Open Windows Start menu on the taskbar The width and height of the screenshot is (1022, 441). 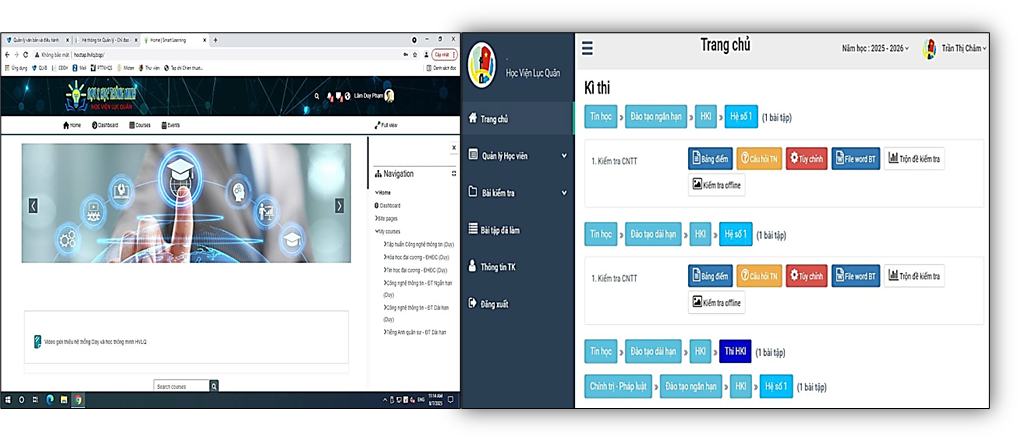pos(8,400)
